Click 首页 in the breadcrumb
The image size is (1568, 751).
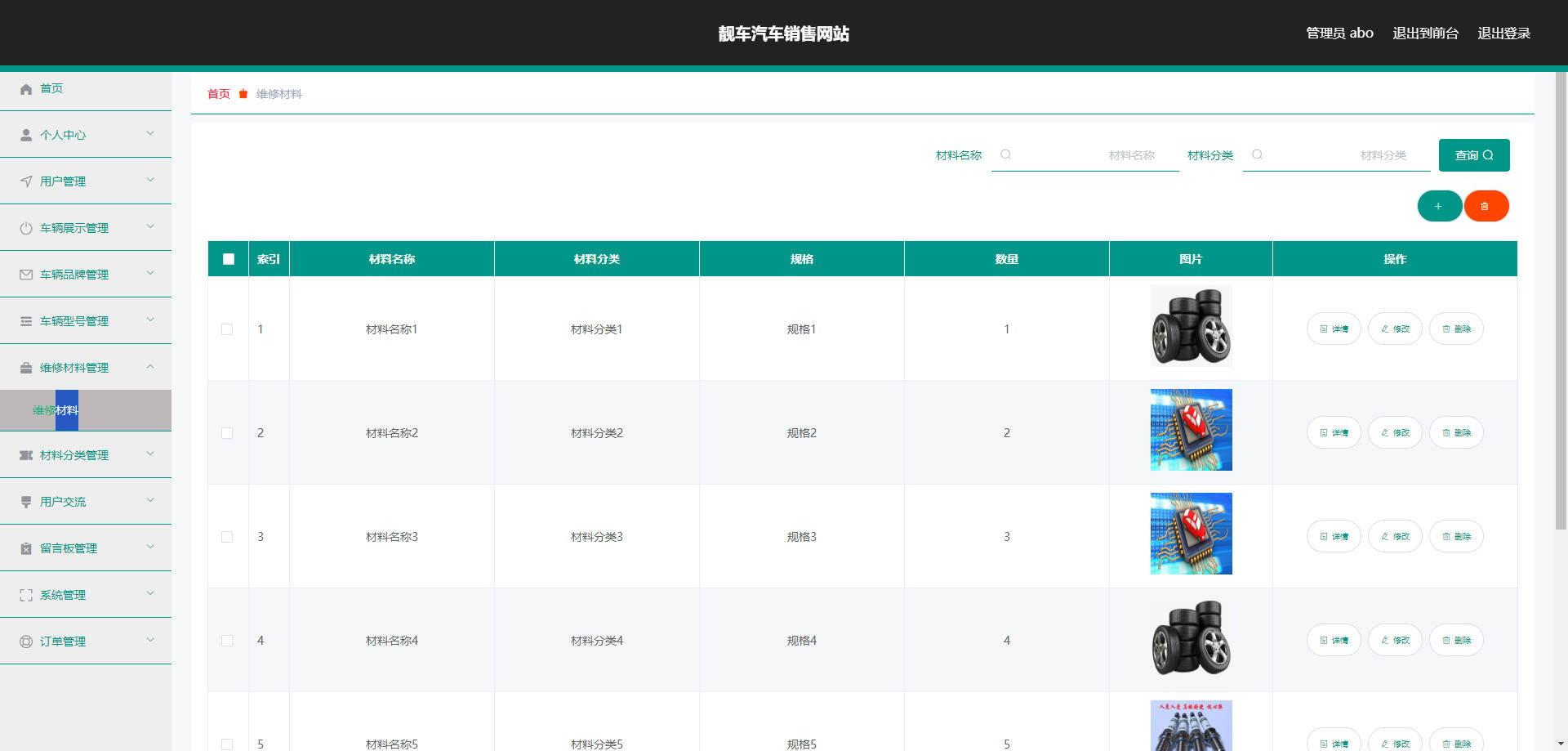[219, 94]
